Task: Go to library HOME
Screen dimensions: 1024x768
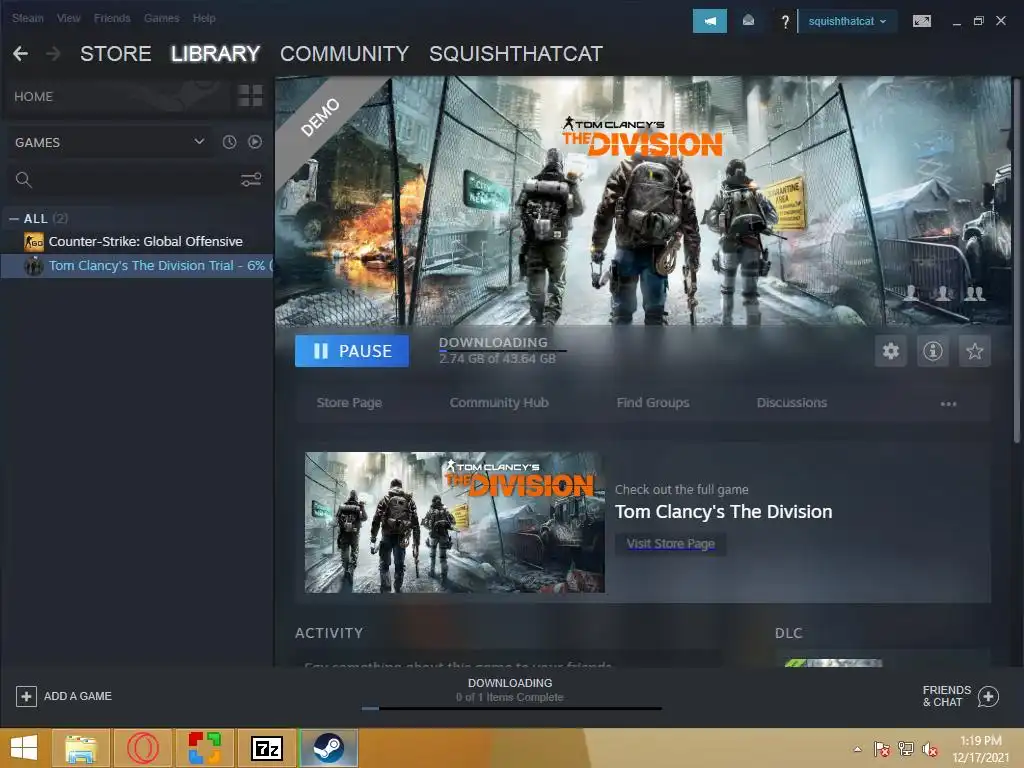Action: (33, 97)
